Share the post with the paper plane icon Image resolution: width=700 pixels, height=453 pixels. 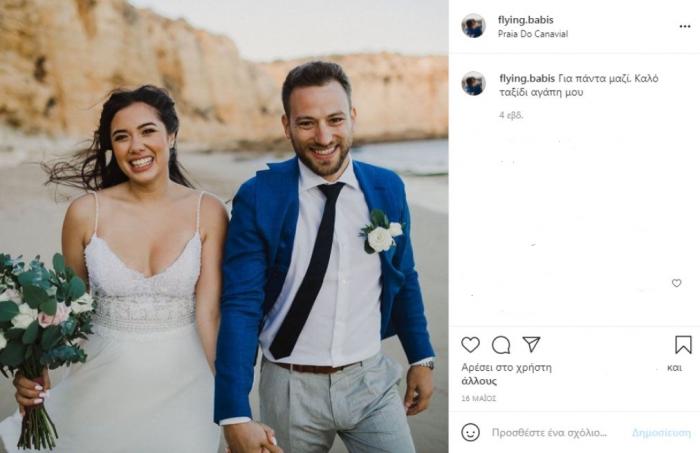point(531,344)
